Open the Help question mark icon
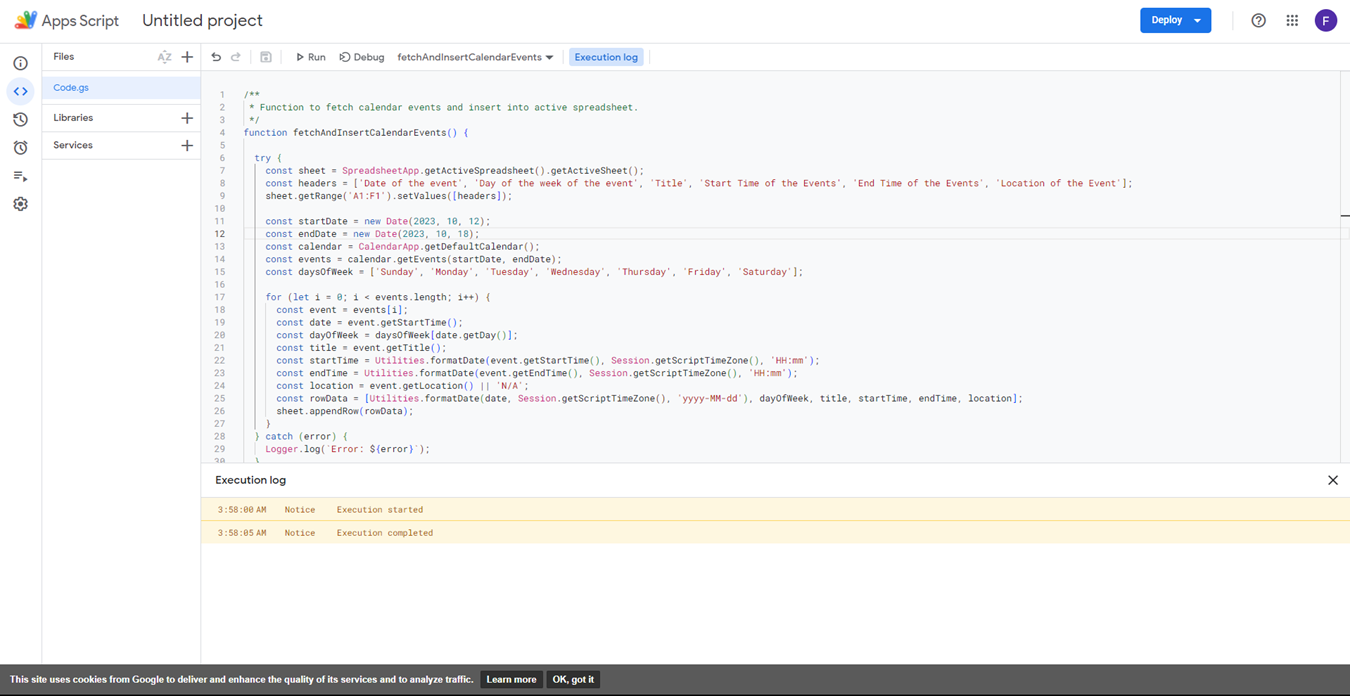 point(1258,20)
